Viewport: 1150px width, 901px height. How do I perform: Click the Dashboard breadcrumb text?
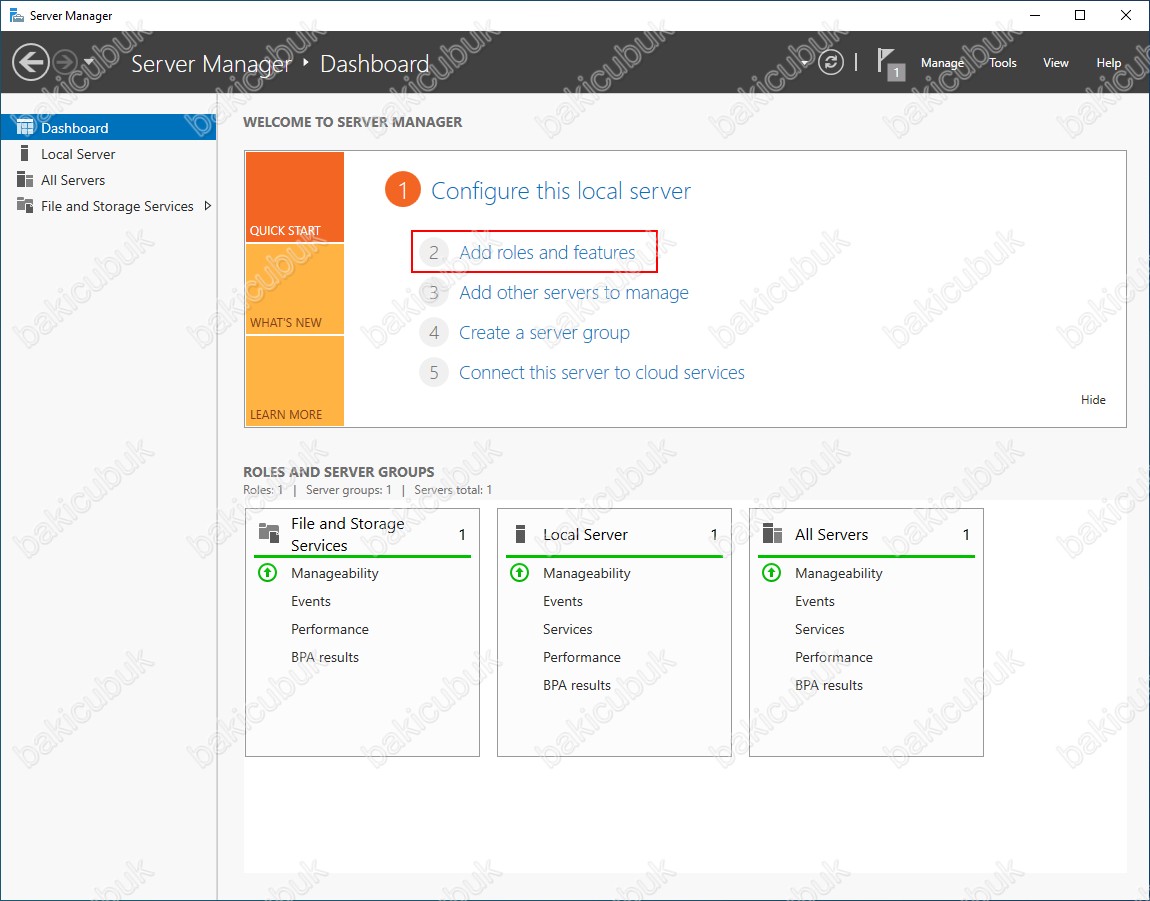pos(375,64)
